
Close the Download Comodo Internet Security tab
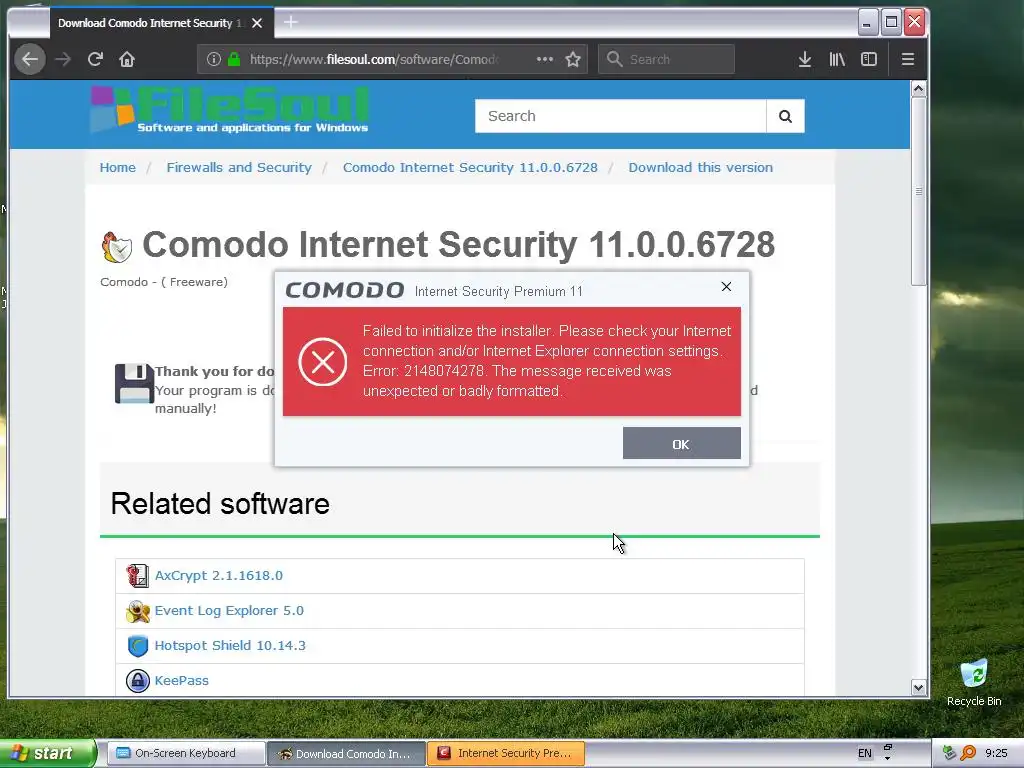pyautogui.click(x=257, y=23)
